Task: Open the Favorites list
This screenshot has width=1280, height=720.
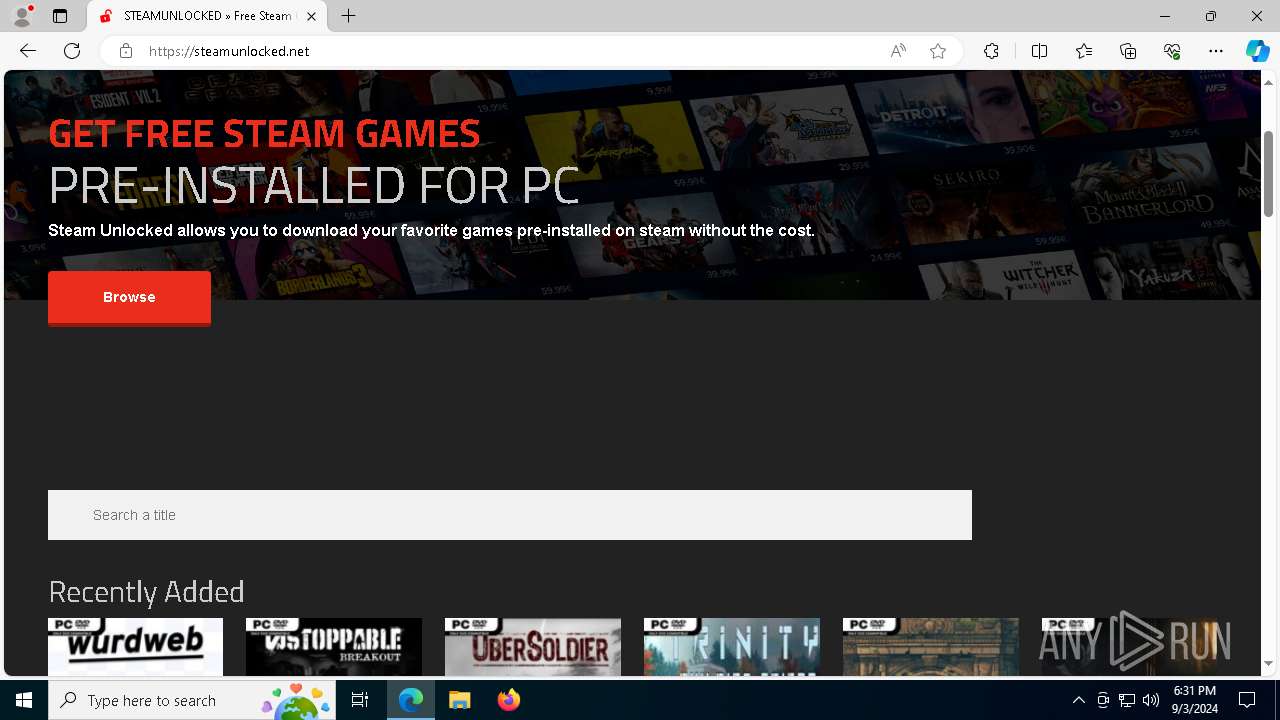Action: tap(1084, 51)
